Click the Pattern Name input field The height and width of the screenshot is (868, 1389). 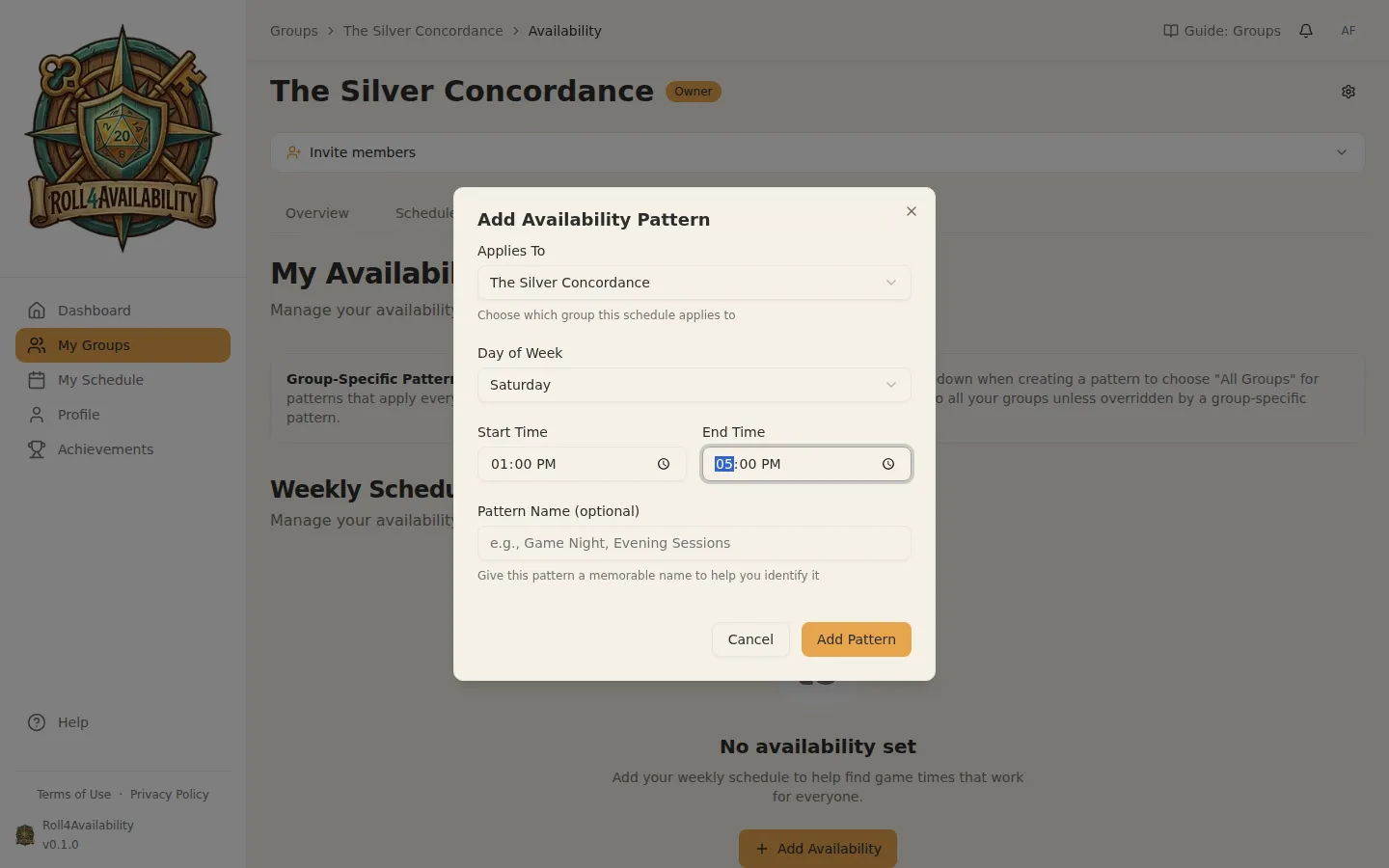tap(694, 543)
